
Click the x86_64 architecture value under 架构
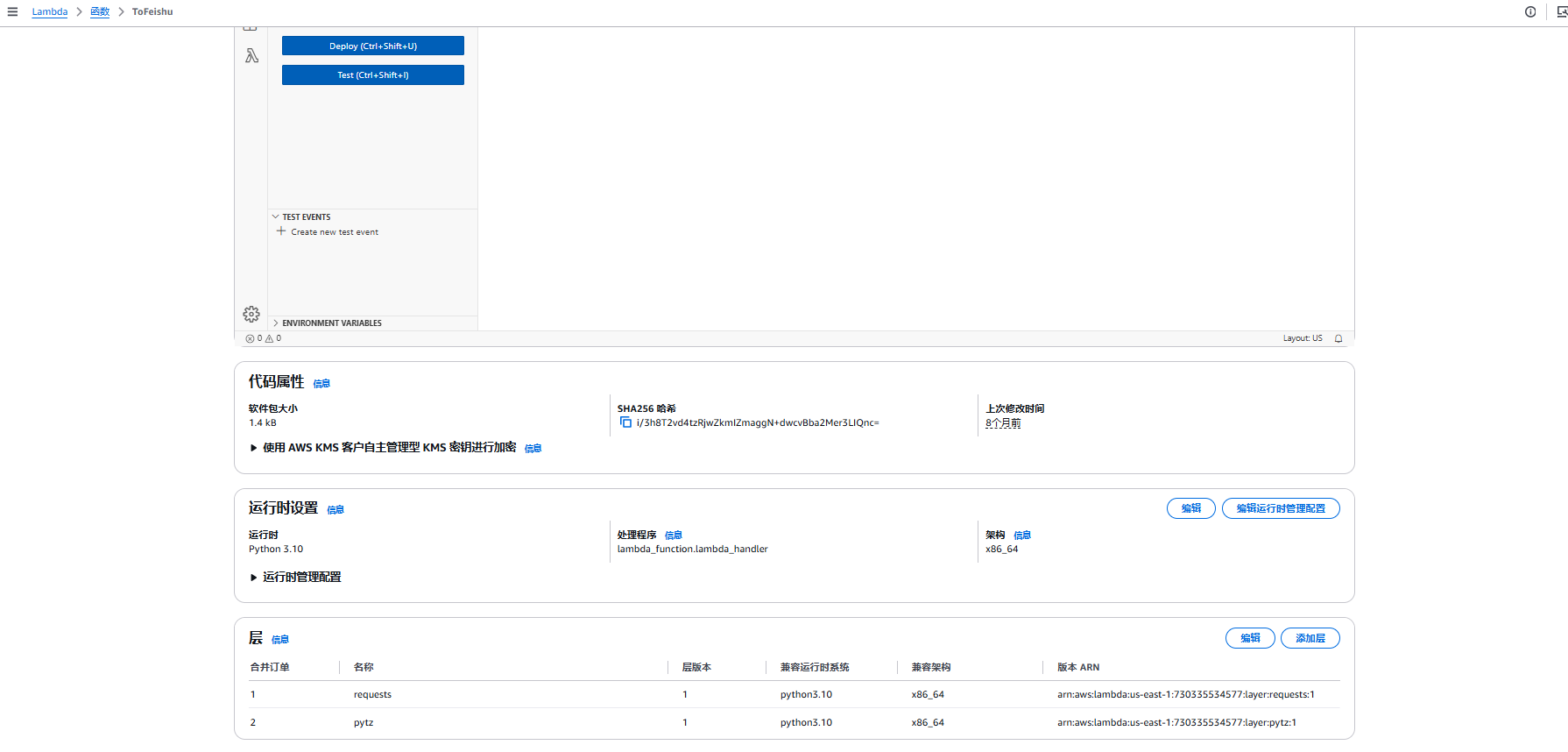pyautogui.click(x=1002, y=549)
